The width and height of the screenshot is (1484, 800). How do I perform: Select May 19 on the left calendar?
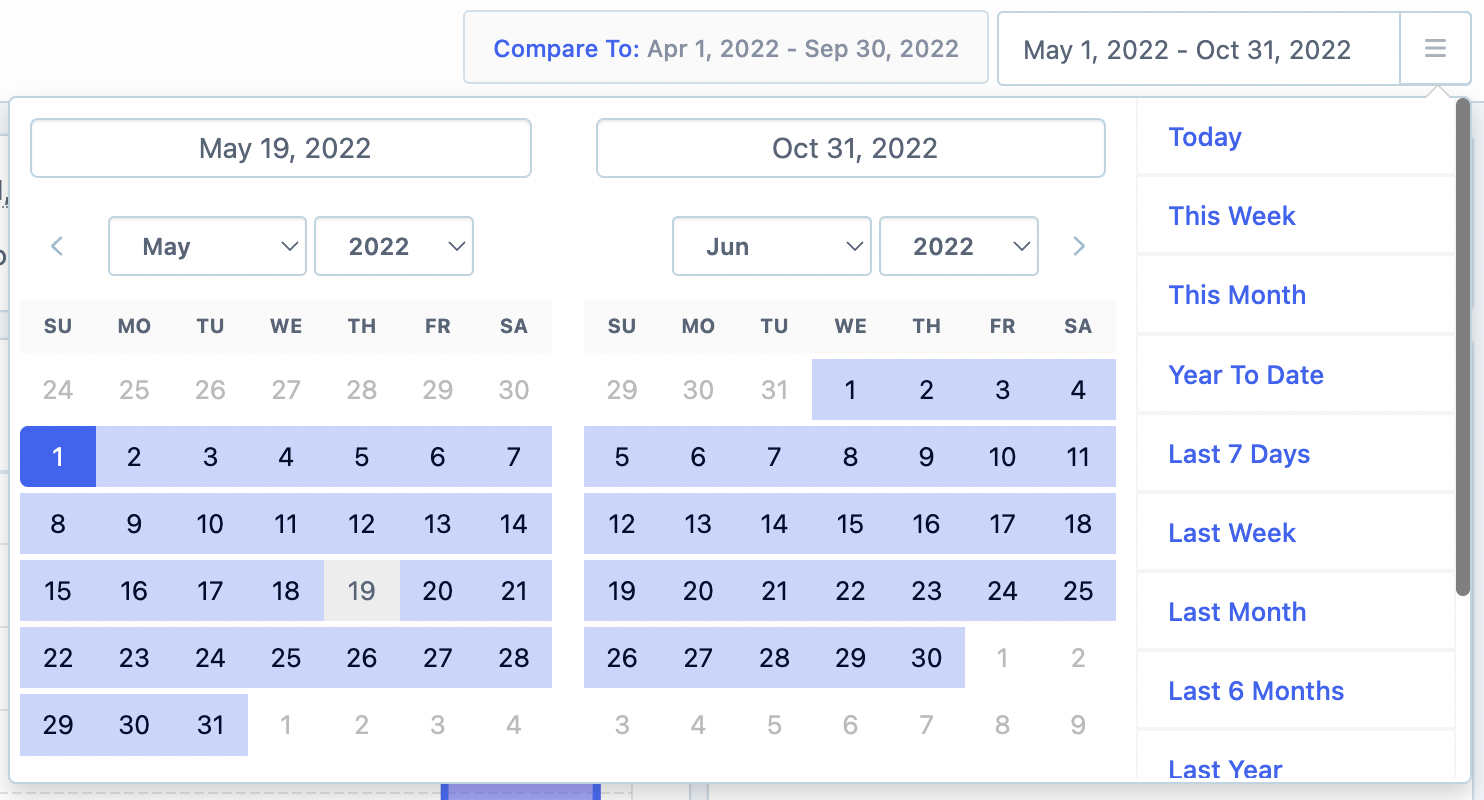[x=361, y=591]
